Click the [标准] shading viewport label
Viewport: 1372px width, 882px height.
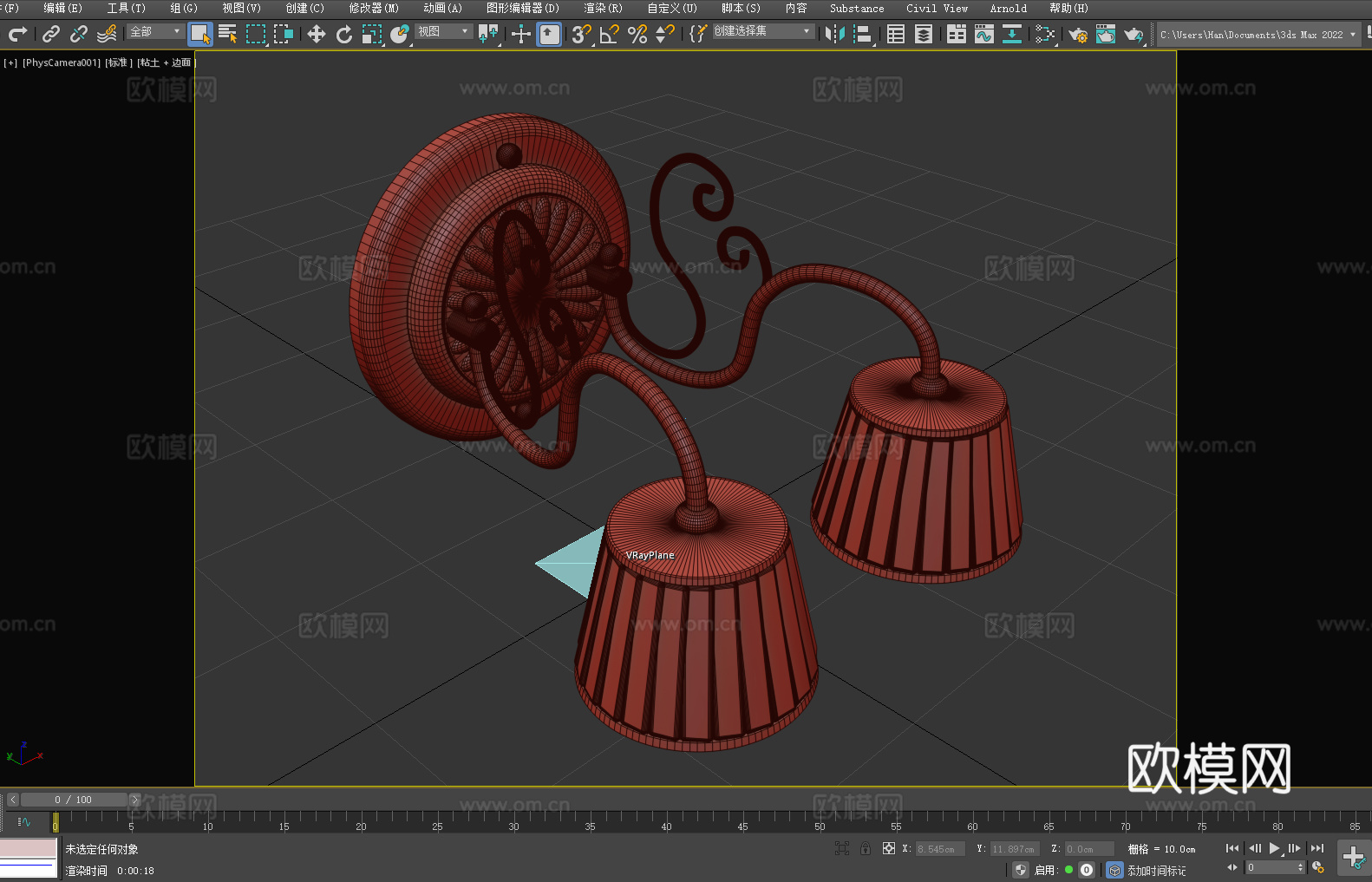[119, 62]
